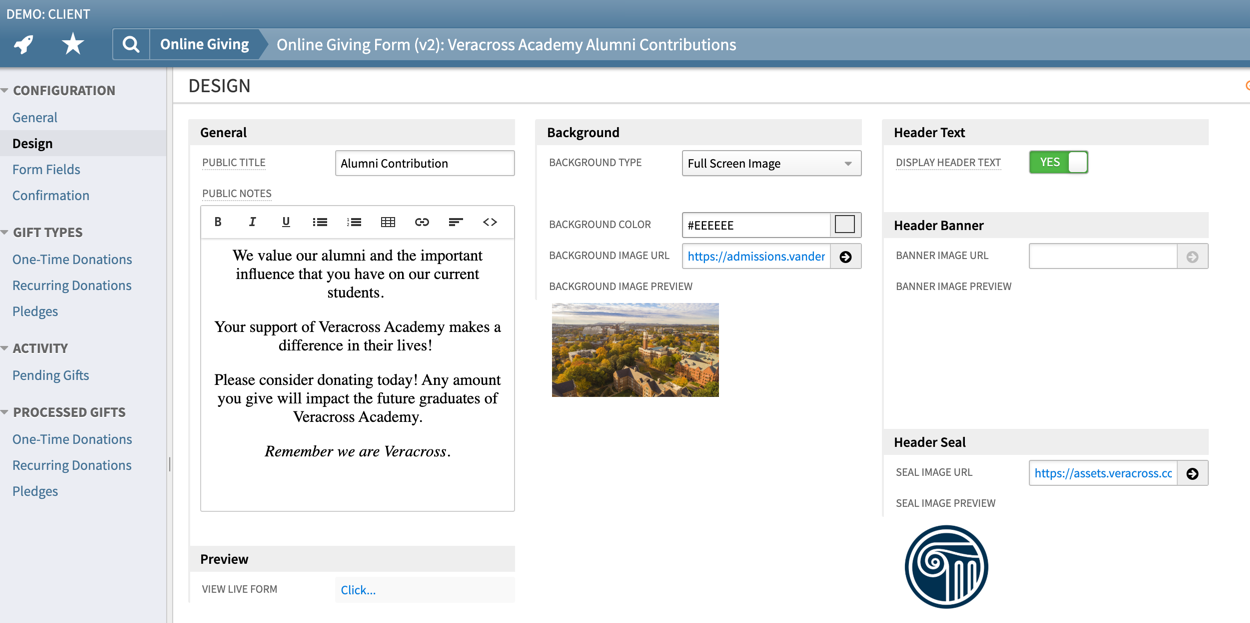The height and width of the screenshot is (623, 1250).
Task: Apply underline formatting to the notes text
Action: [286, 222]
